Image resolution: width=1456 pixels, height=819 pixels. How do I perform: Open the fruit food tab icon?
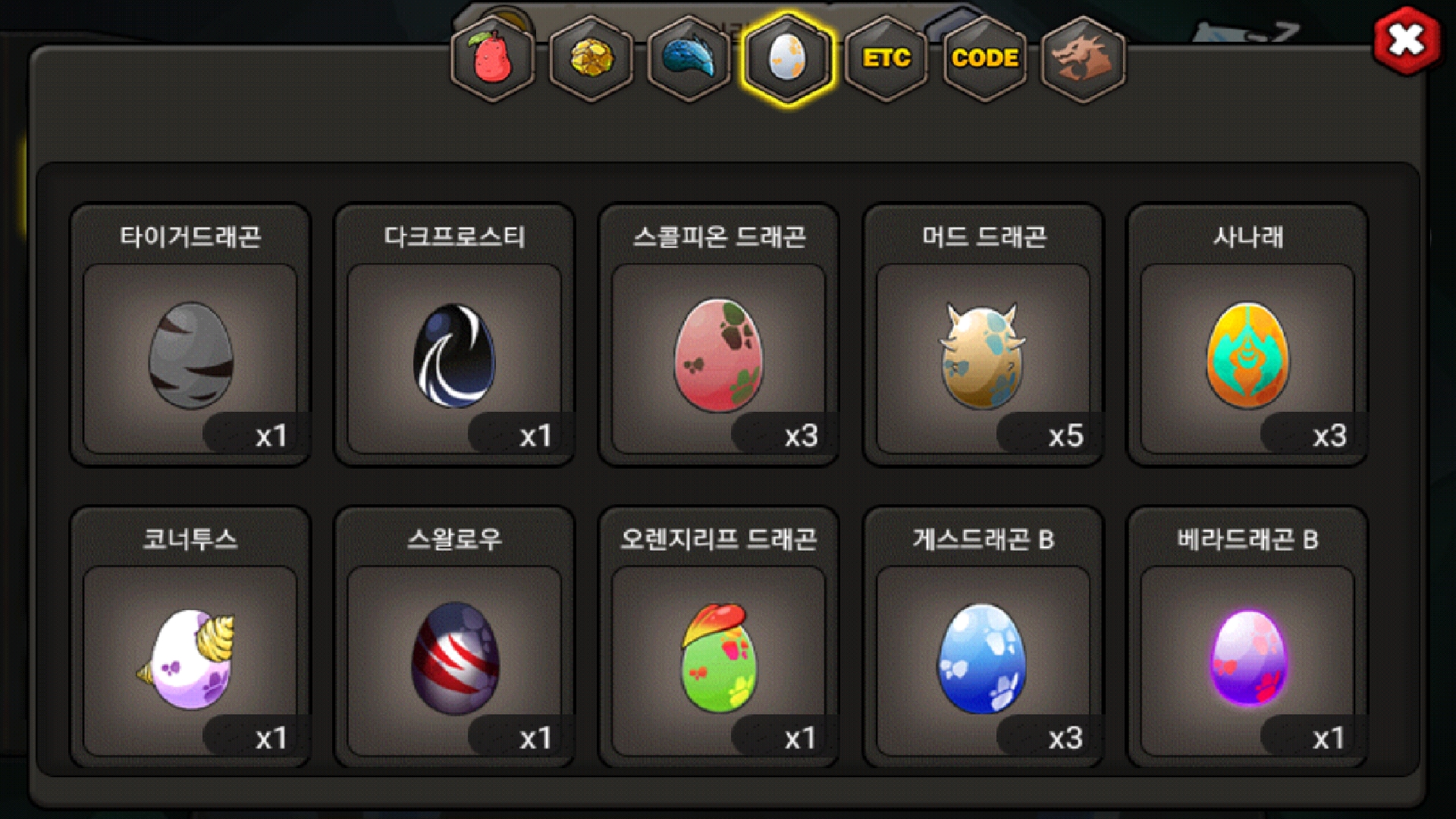493,58
